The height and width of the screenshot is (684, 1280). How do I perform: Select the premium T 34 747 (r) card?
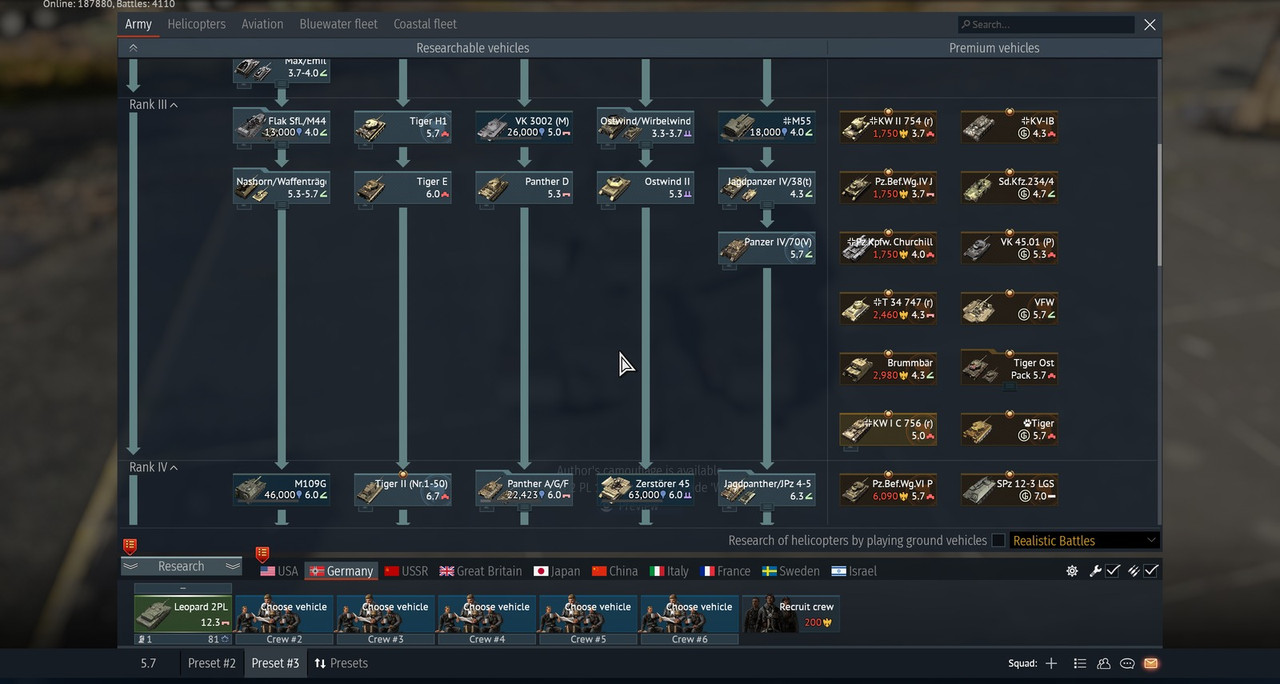click(888, 308)
